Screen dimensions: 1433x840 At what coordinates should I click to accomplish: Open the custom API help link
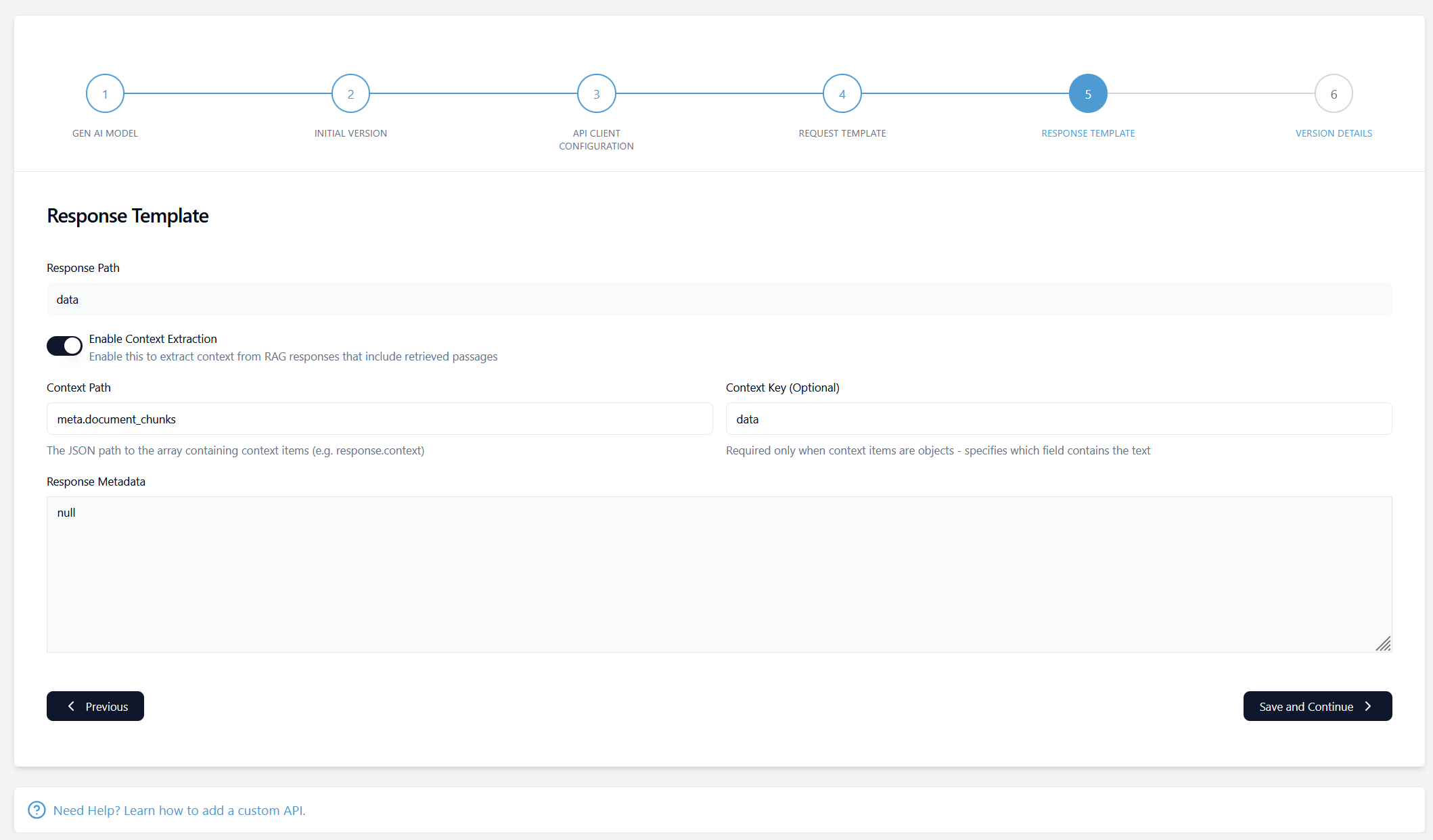179,810
